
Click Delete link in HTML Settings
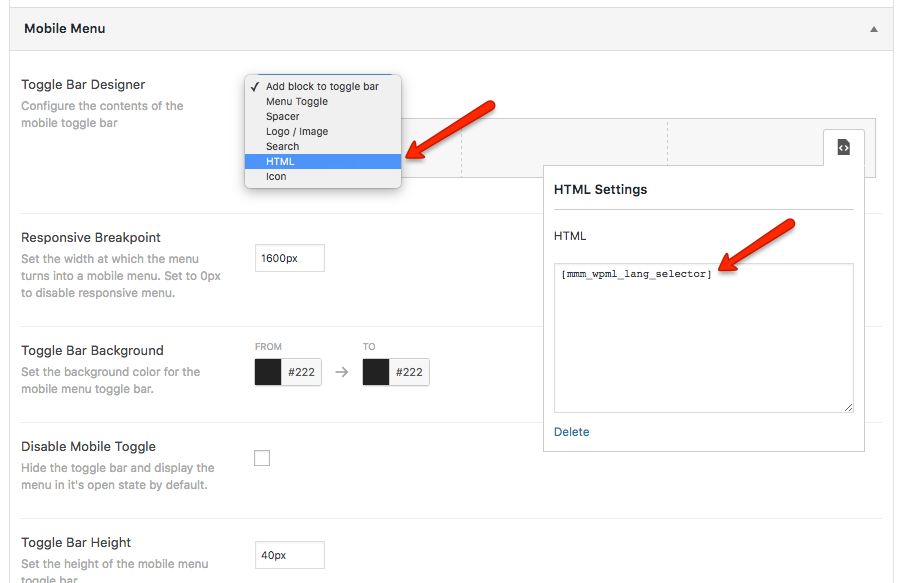pyautogui.click(x=572, y=432)
